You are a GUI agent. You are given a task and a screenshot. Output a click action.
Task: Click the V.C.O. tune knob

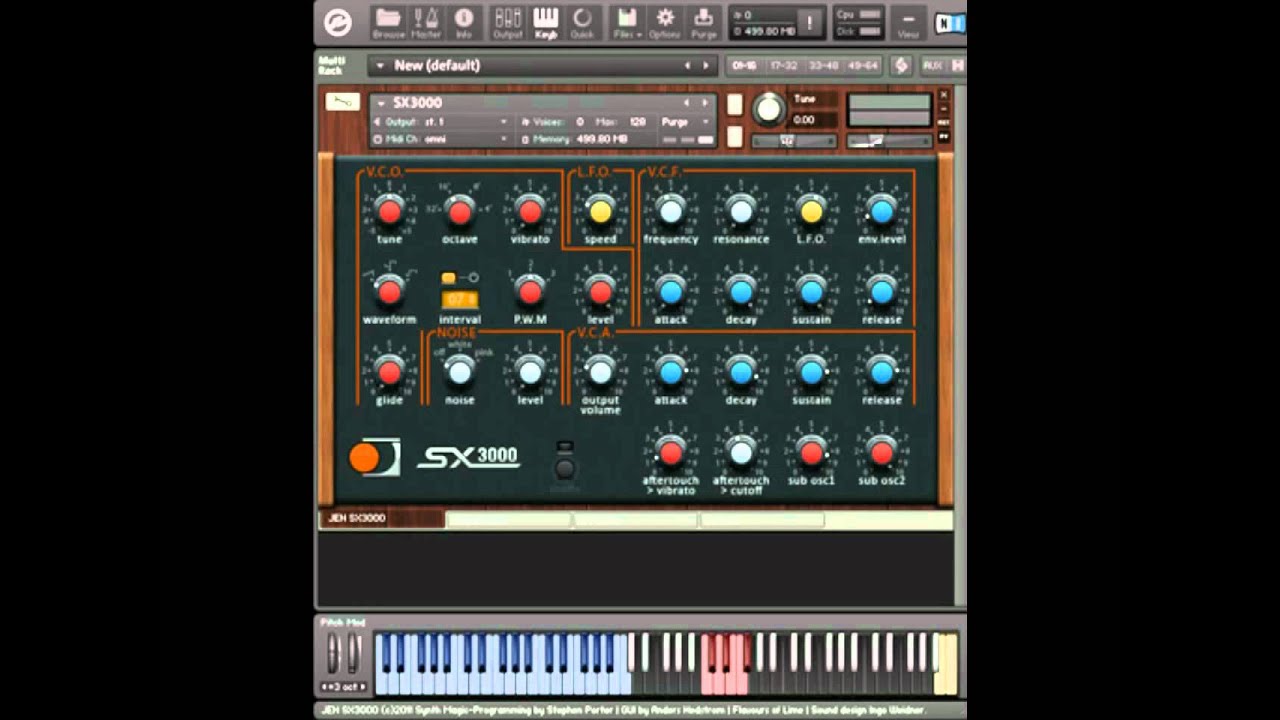click(389, 211)
